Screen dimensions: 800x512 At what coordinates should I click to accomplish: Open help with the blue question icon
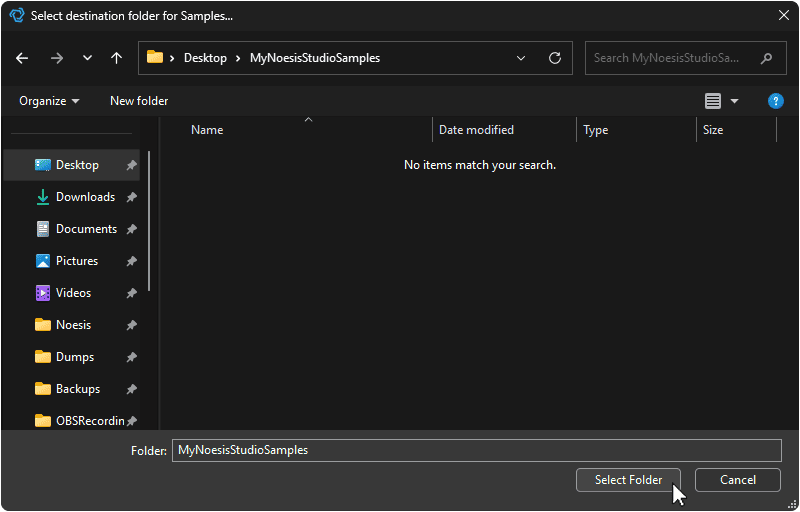[776, 101]
